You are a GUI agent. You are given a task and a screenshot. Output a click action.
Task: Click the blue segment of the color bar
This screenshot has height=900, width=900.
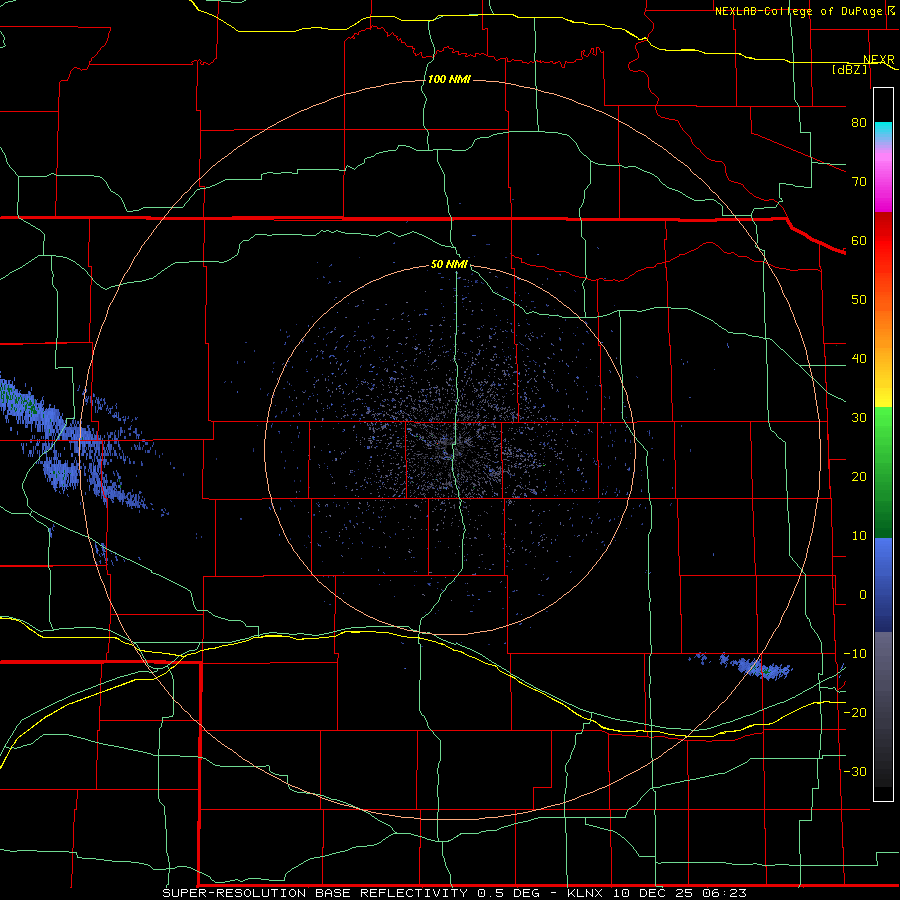(883, 584)
